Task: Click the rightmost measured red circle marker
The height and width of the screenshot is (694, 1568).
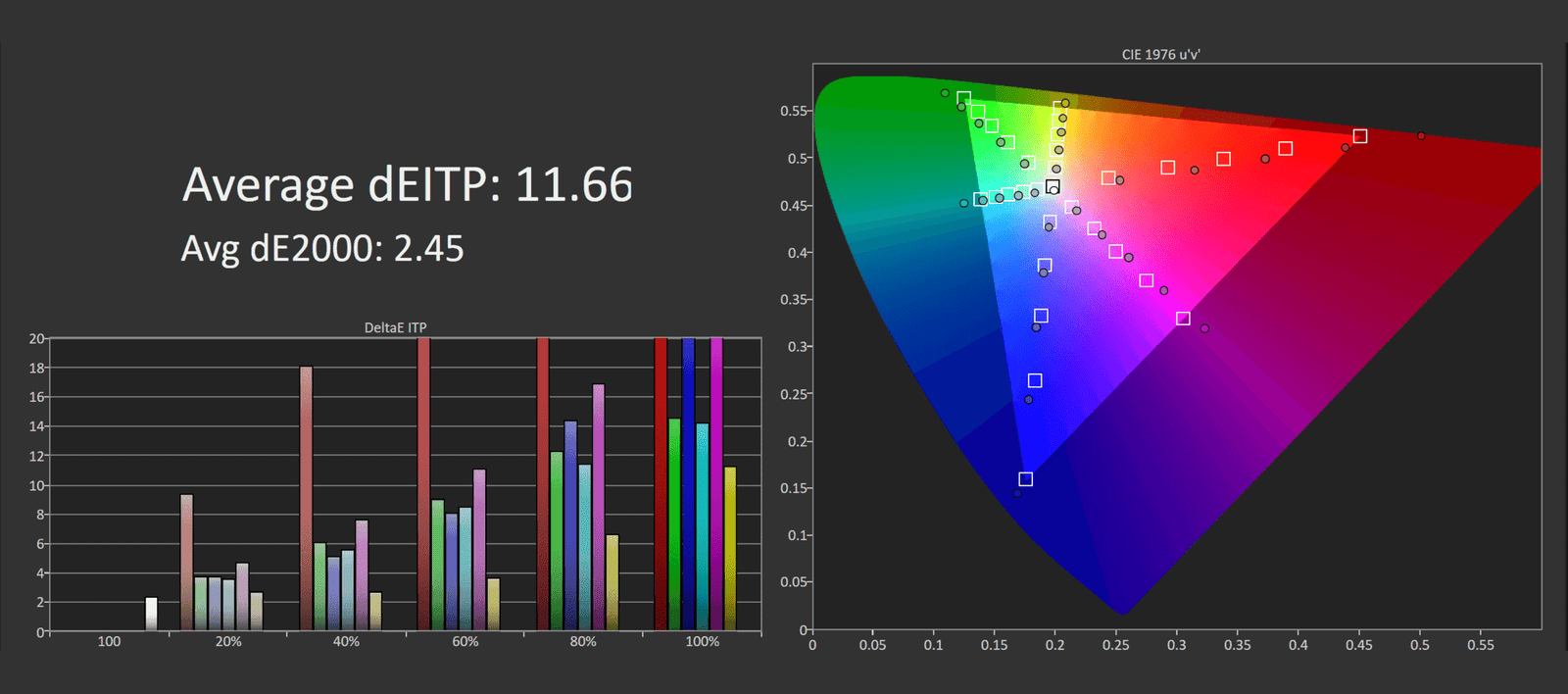Action: point(1421,136)
